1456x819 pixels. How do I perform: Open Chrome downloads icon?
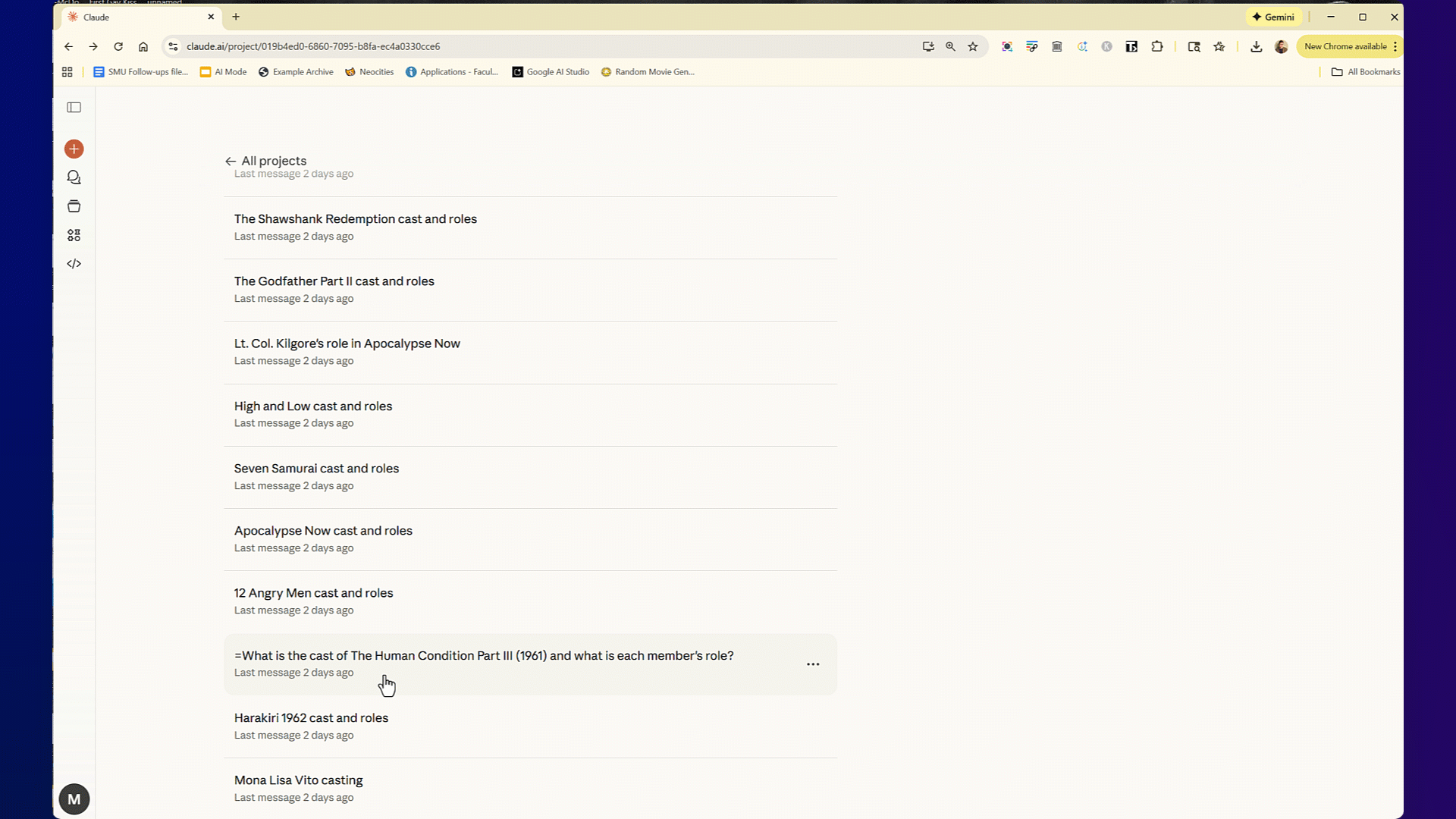click(x=1256, y=46)
